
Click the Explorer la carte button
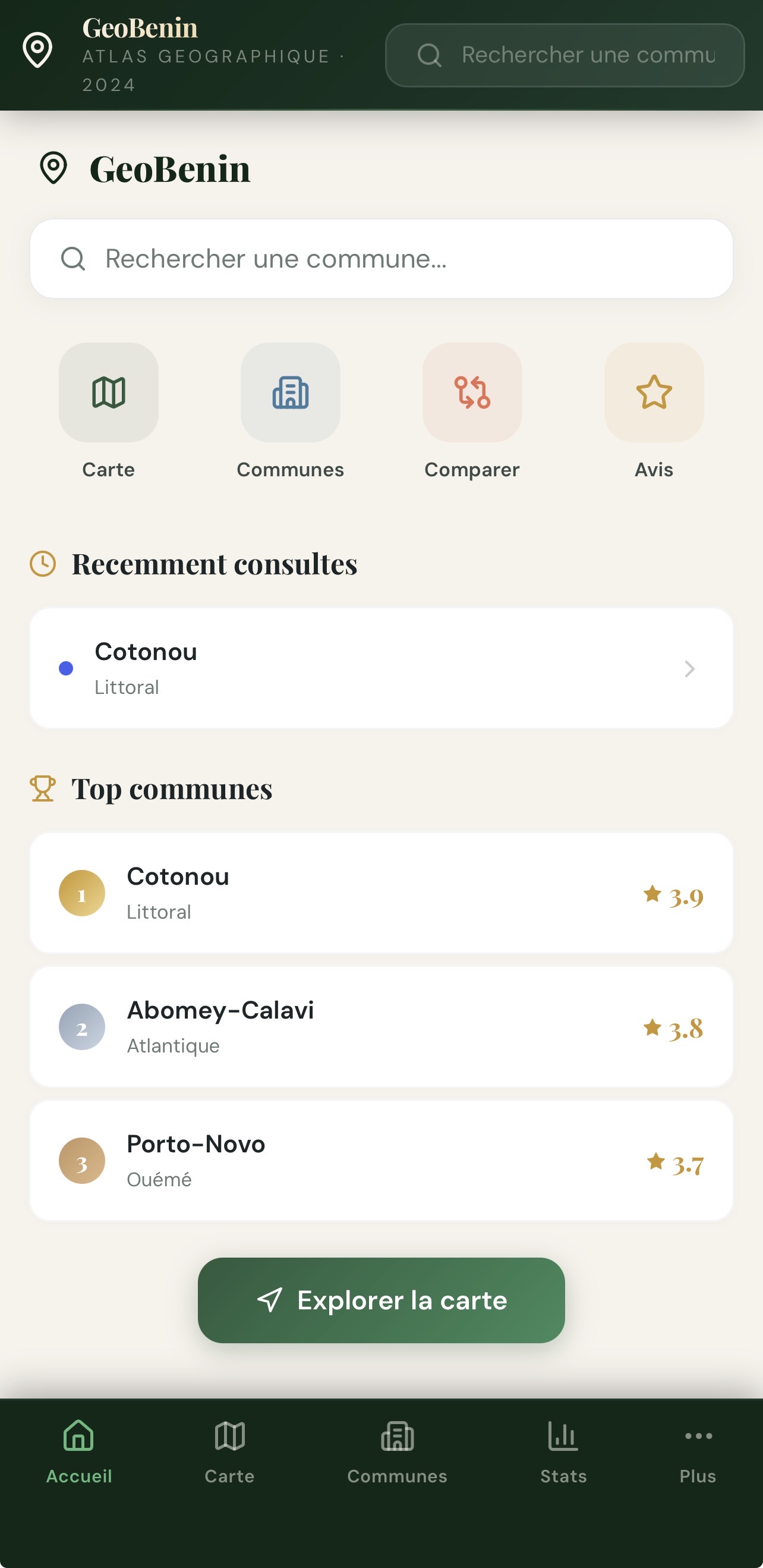pyautogui.click(x=381, y=1300)
